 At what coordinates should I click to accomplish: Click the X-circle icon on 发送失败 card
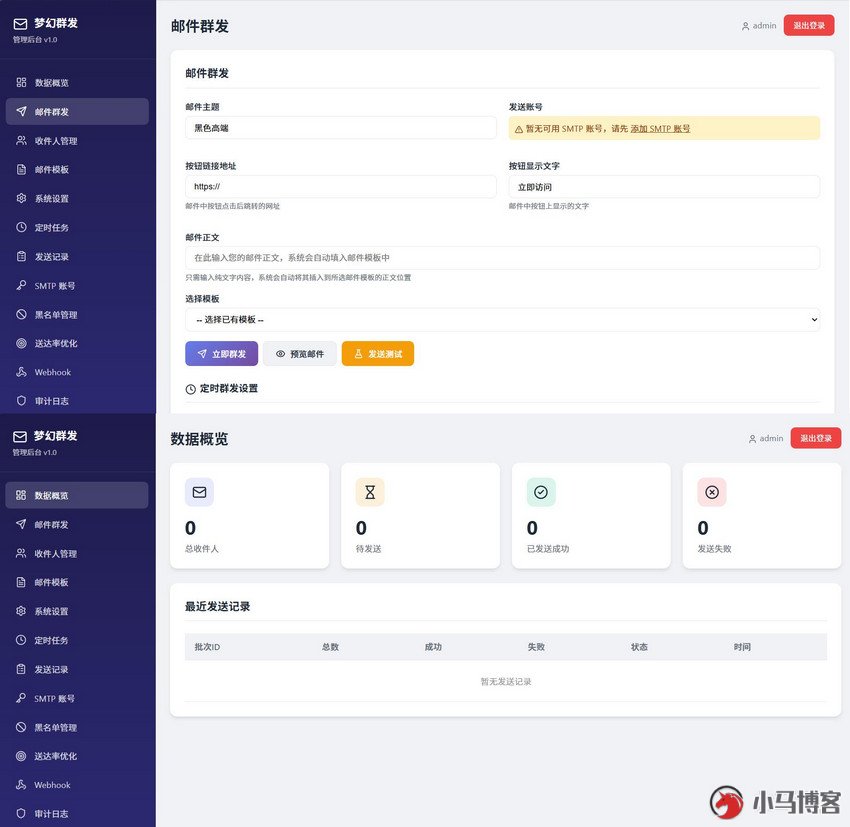tap(712, 492)
